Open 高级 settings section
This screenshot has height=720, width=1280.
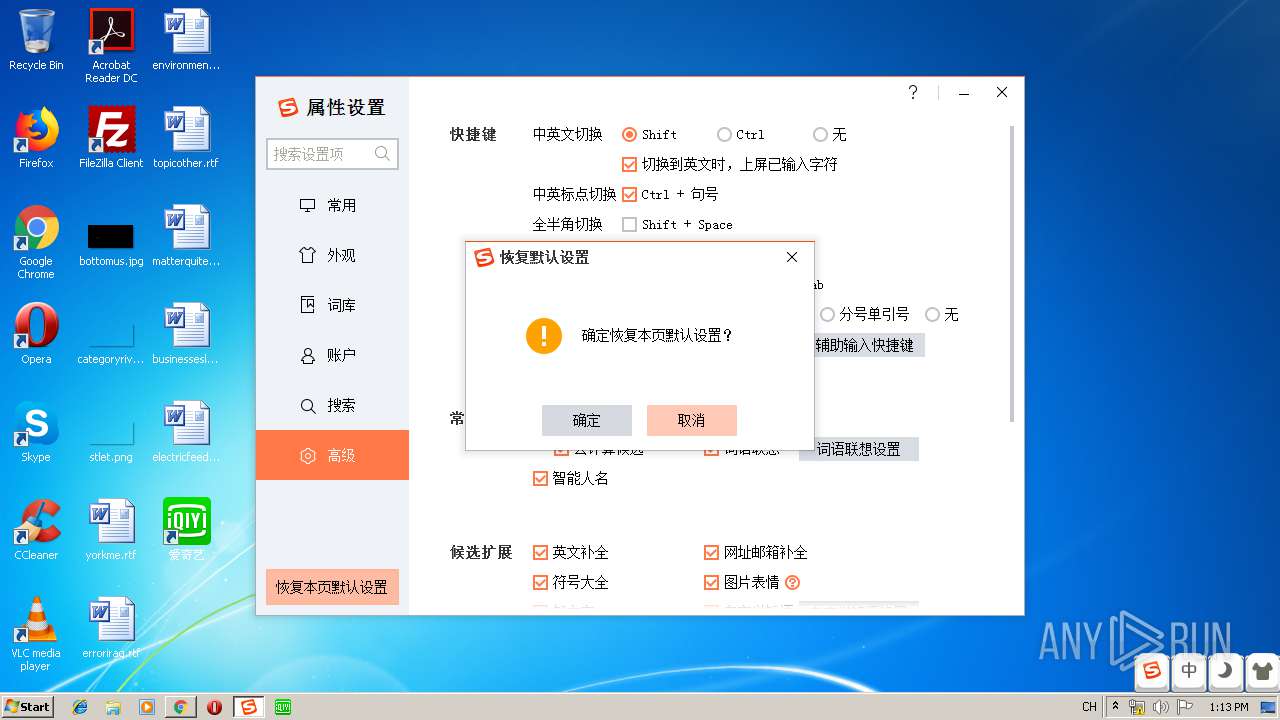[332, 455]
